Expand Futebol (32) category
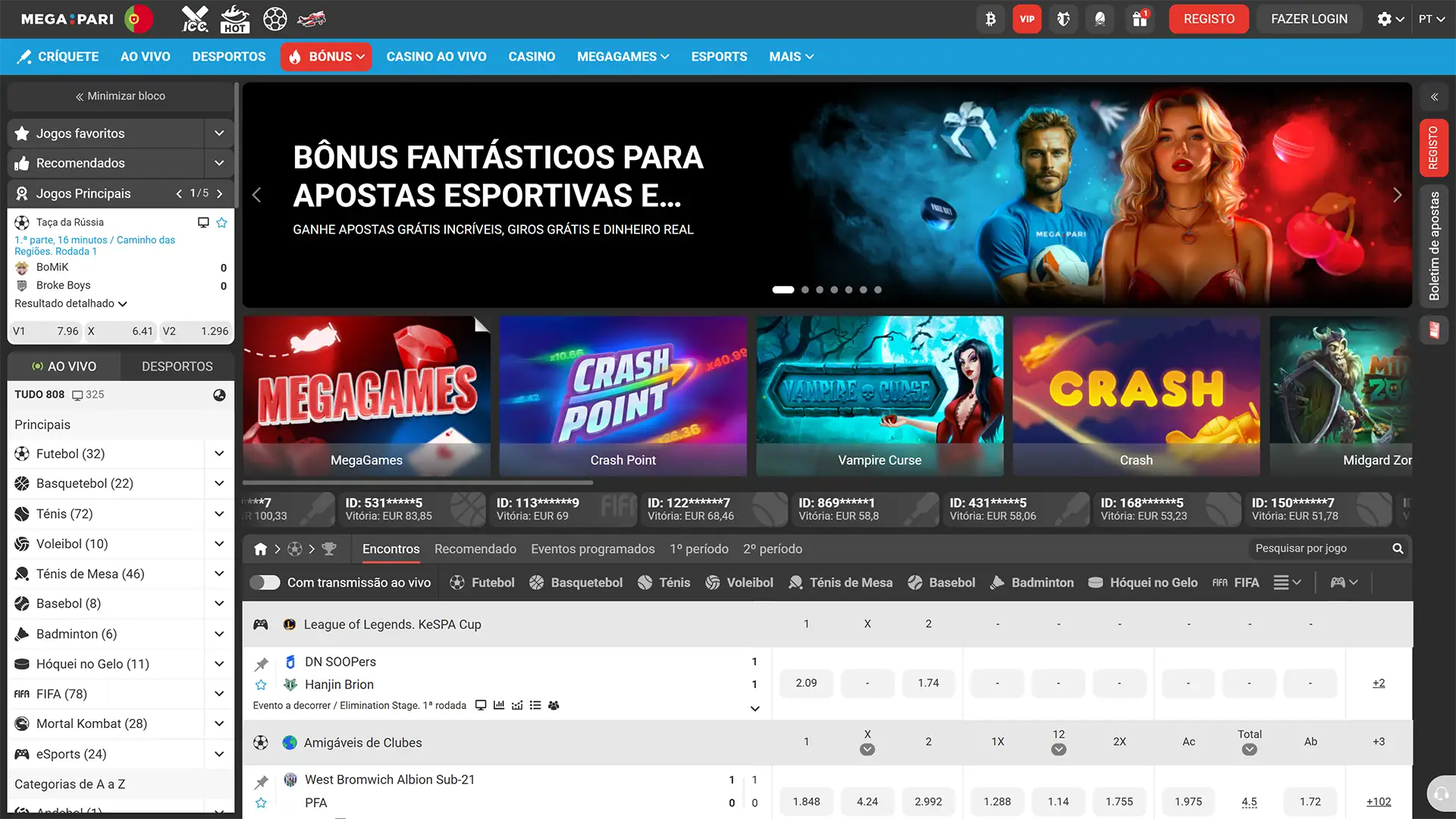Image resolution: width=1456 pixels, height=819 pixels. pos(219,454)
